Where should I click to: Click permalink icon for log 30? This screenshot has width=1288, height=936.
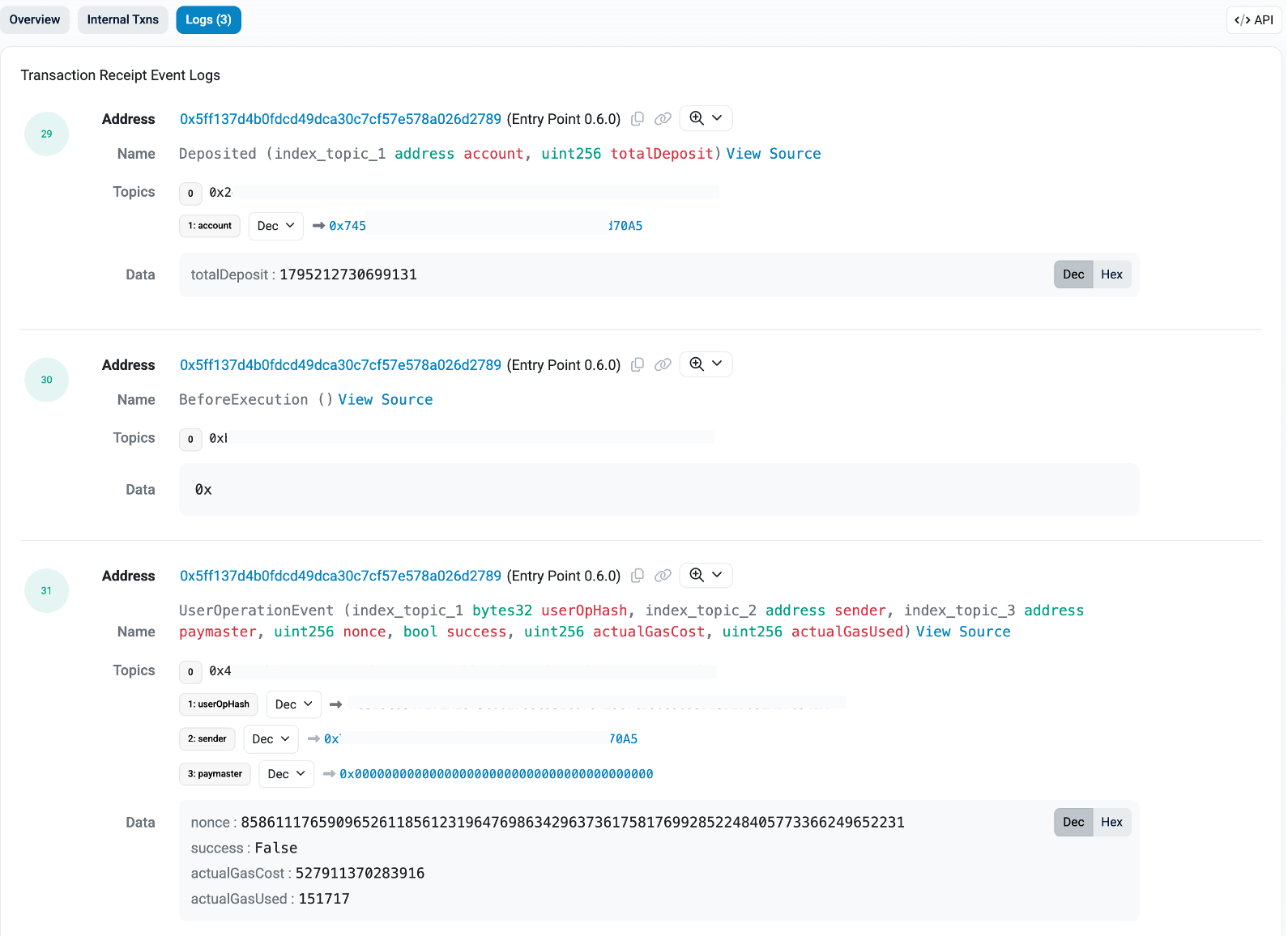663,365
